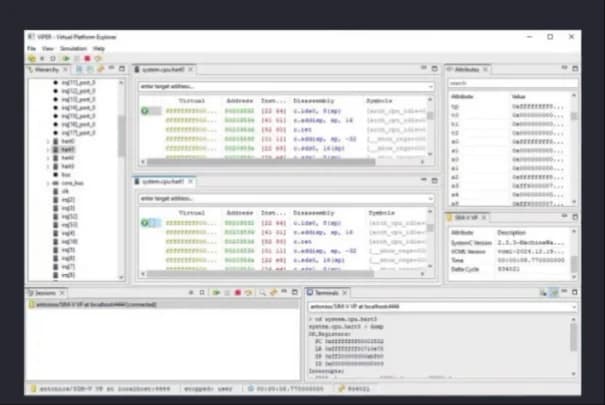Click the first blue icon in Hierarchy panel header

click(x=79, y=69)
